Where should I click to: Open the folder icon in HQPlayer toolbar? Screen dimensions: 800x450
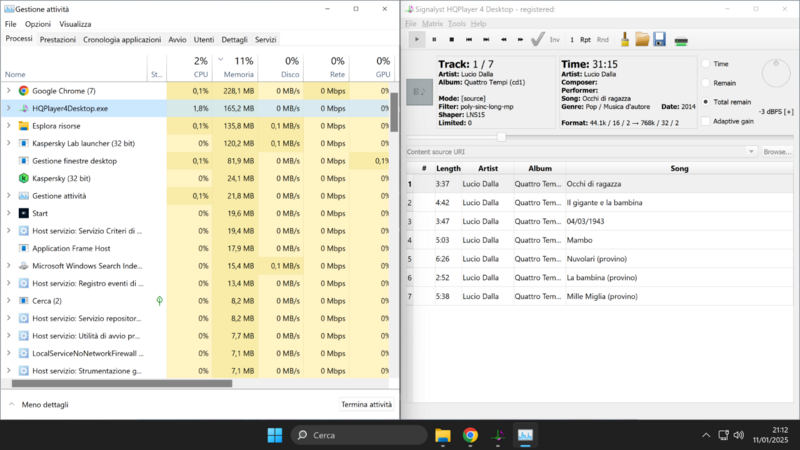point(642,40)
